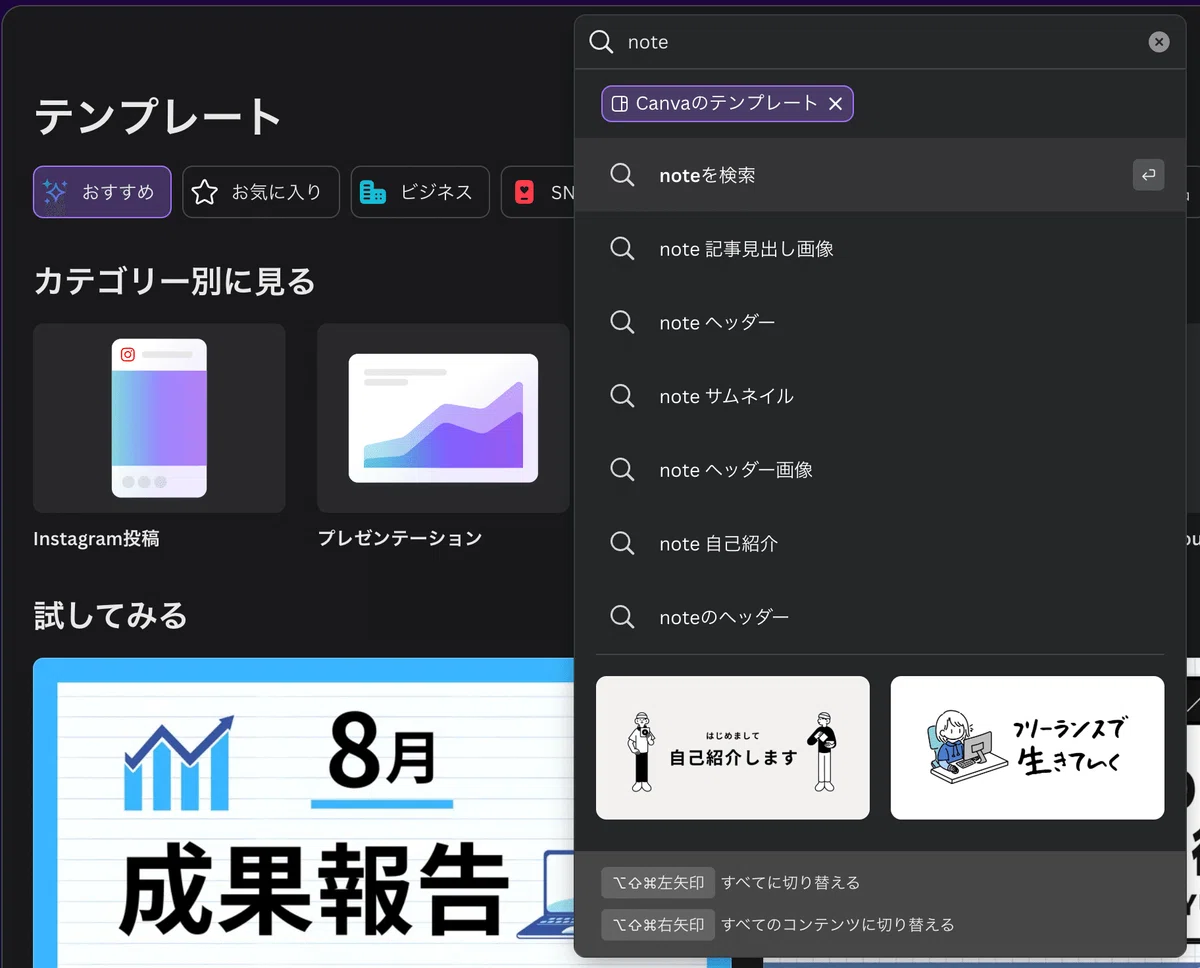This screenshot has width=1200, height=968.
Task: Select suggestion 'note サムネイル'
Action: click(x=880, y=396)
